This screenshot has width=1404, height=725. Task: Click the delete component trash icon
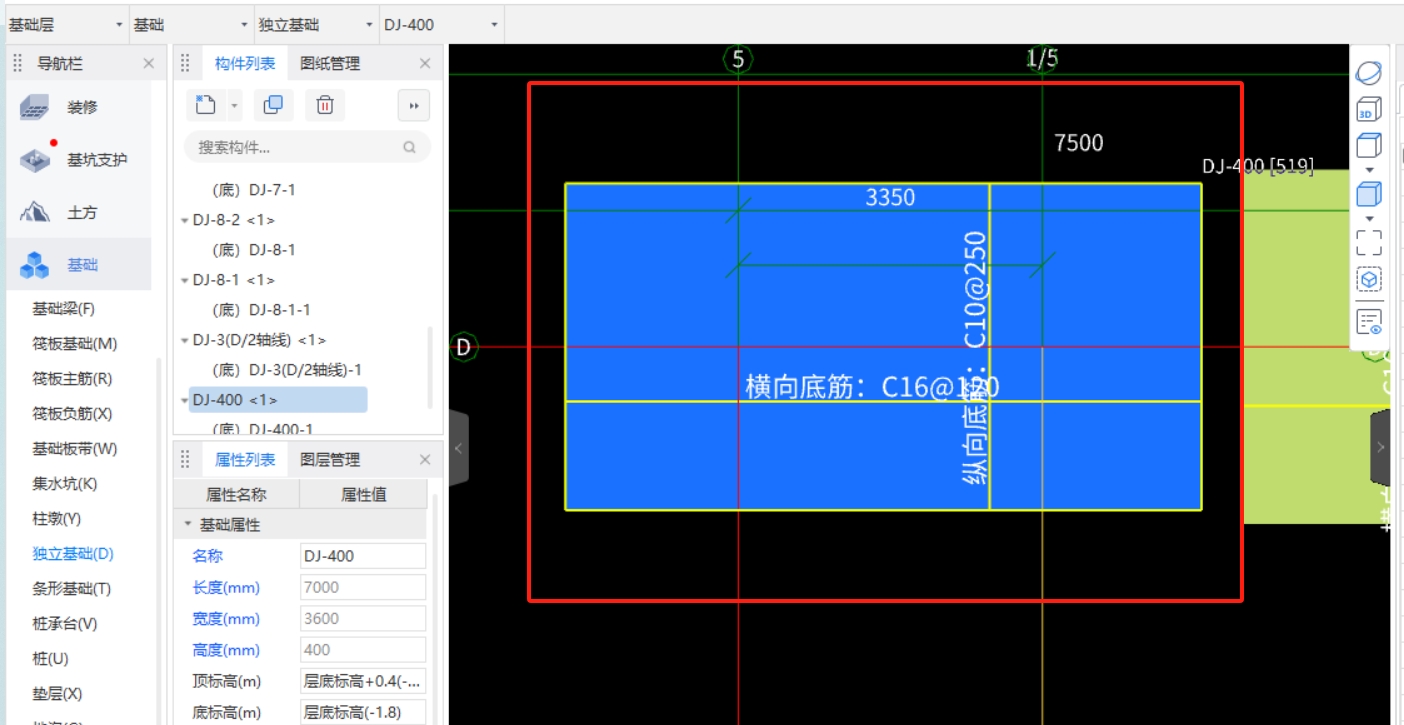point(325,105)
